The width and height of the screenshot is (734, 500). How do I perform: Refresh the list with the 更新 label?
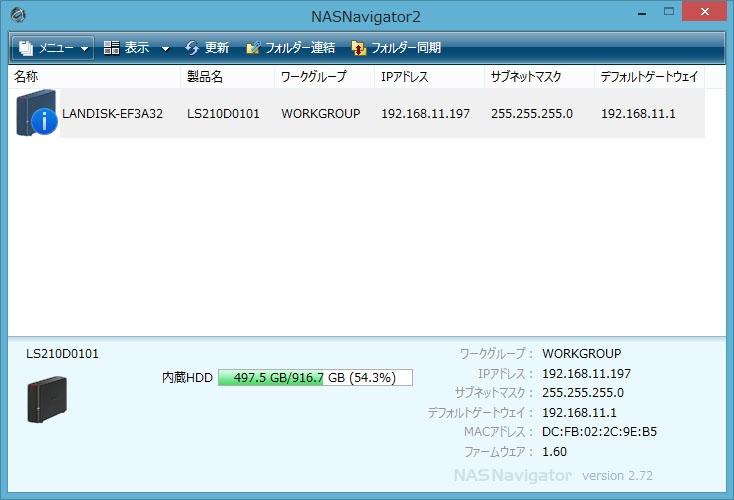[217, 48]
